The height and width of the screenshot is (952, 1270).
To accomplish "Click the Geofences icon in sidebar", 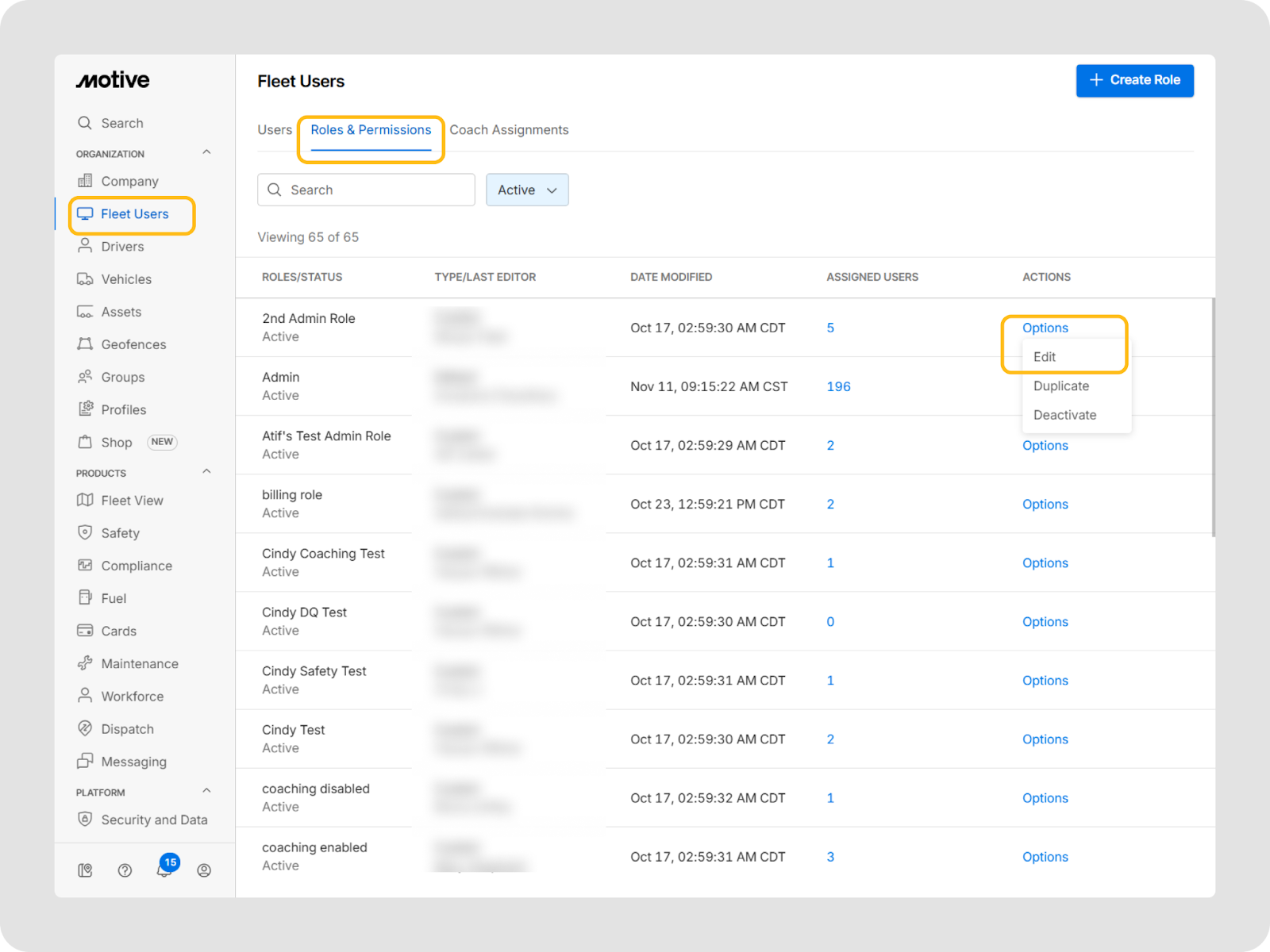I will click(85, 344).
